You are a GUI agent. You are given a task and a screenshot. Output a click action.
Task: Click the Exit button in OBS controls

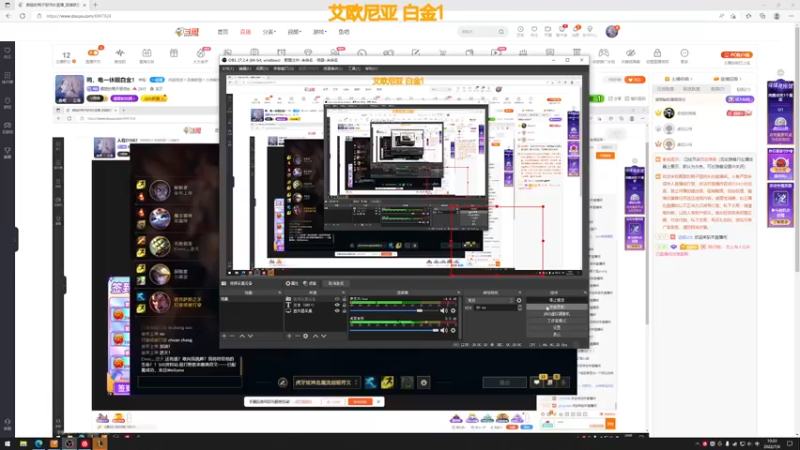click(556, 334)
